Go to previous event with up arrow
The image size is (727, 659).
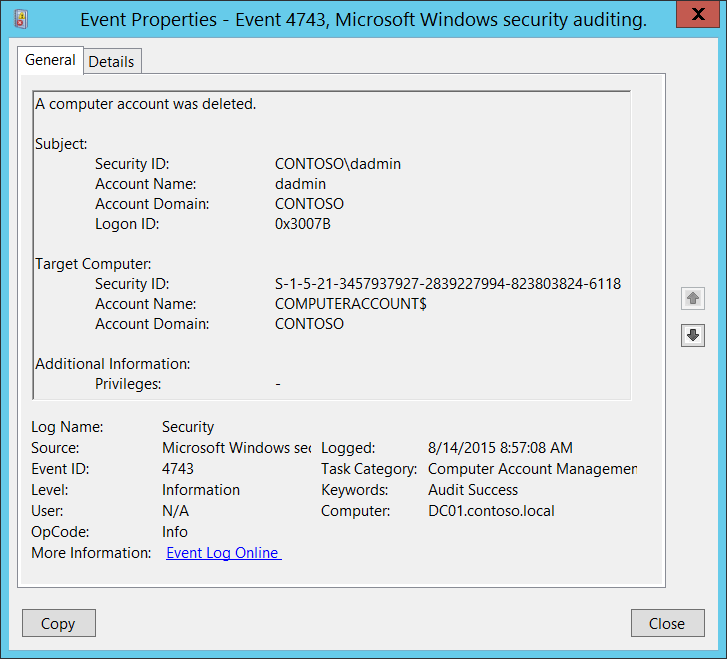click(692, 299)
